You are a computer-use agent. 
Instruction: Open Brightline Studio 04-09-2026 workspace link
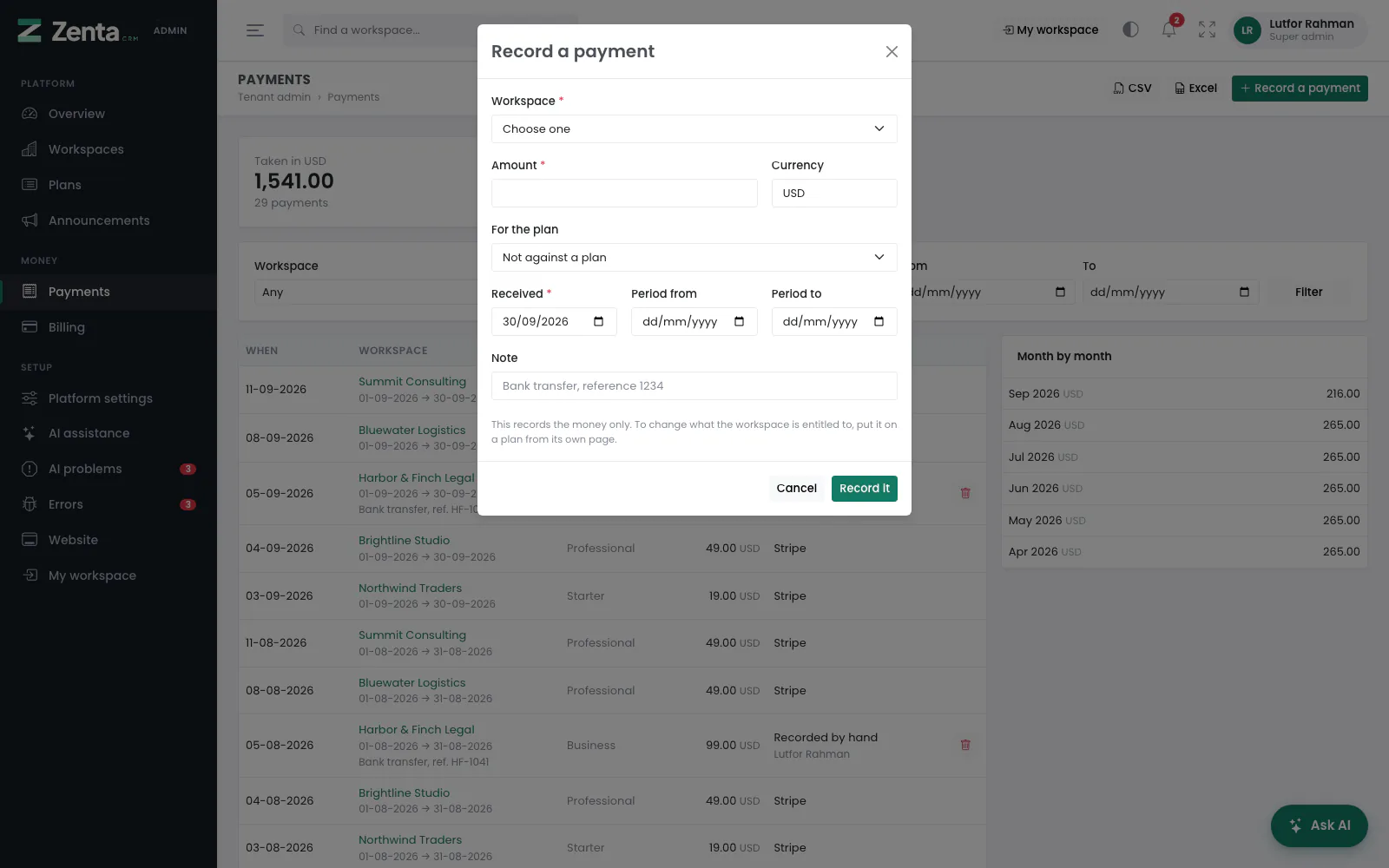(x=404, y=540)
